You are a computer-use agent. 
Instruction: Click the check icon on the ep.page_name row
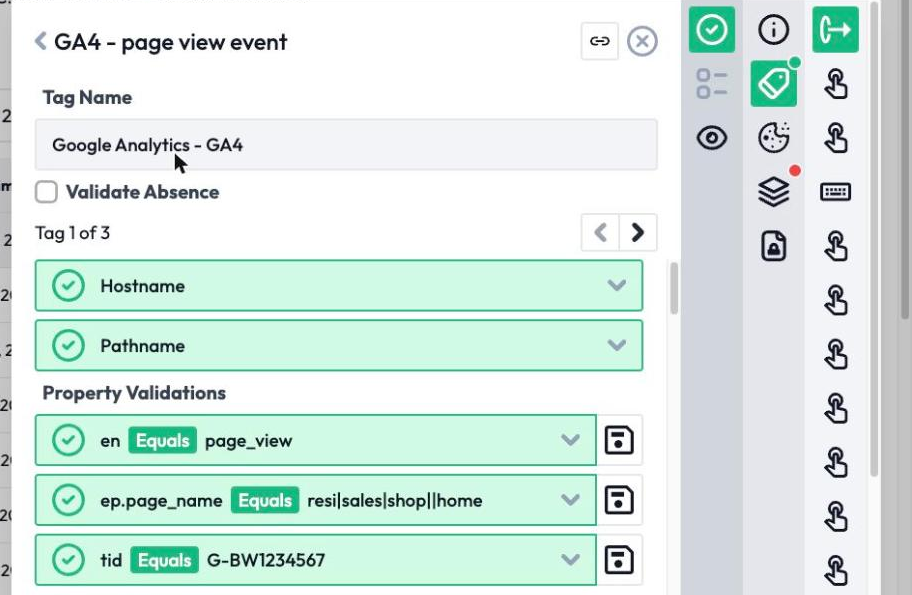tap(68, 500)
